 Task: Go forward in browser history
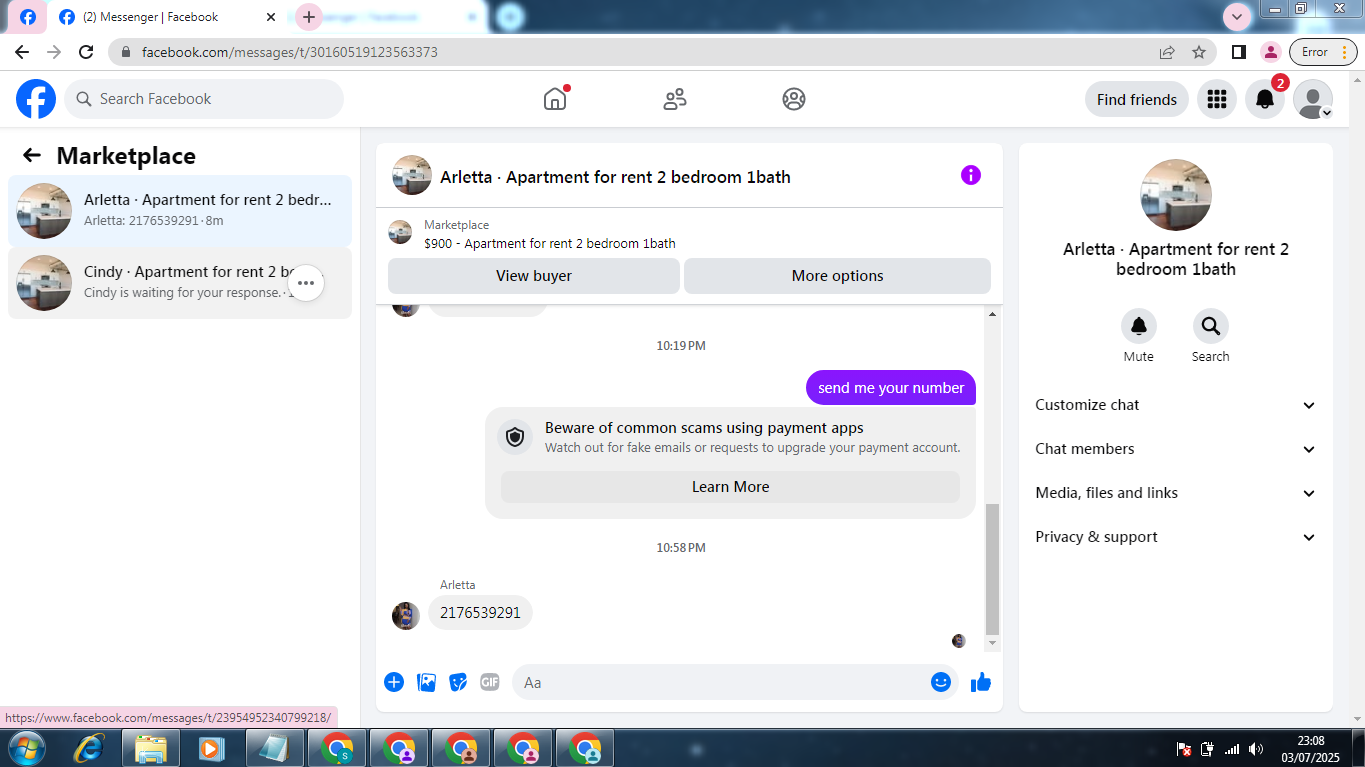[54, 52]
